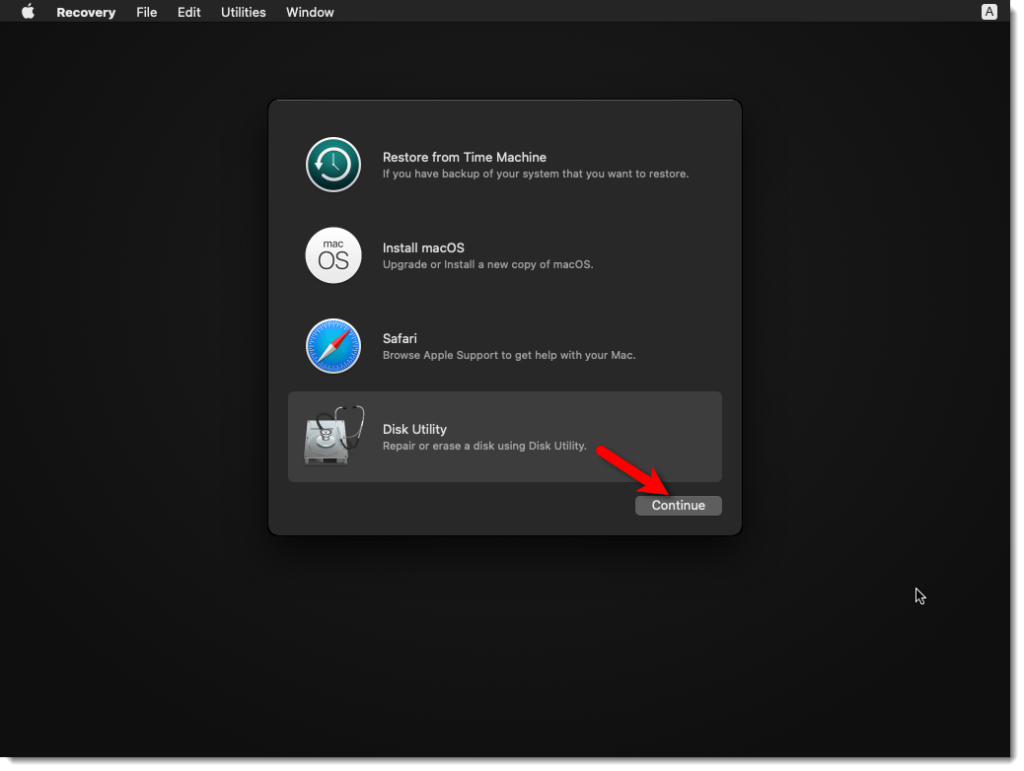Screen dimensions: 1024x771
Task: Open the Apple logo menu
Action: point(27,12)
